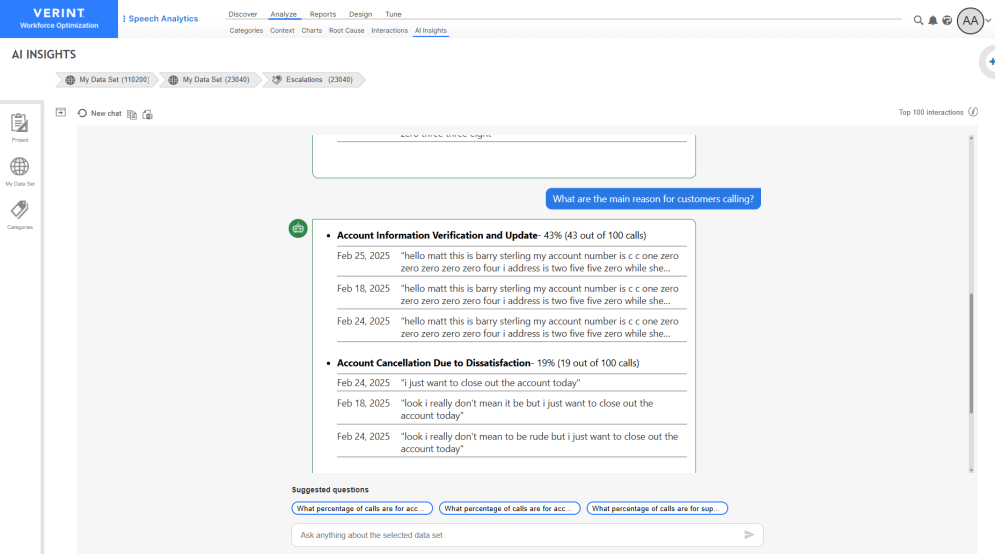Collapse the chat side panel icon

coord(61,112)
